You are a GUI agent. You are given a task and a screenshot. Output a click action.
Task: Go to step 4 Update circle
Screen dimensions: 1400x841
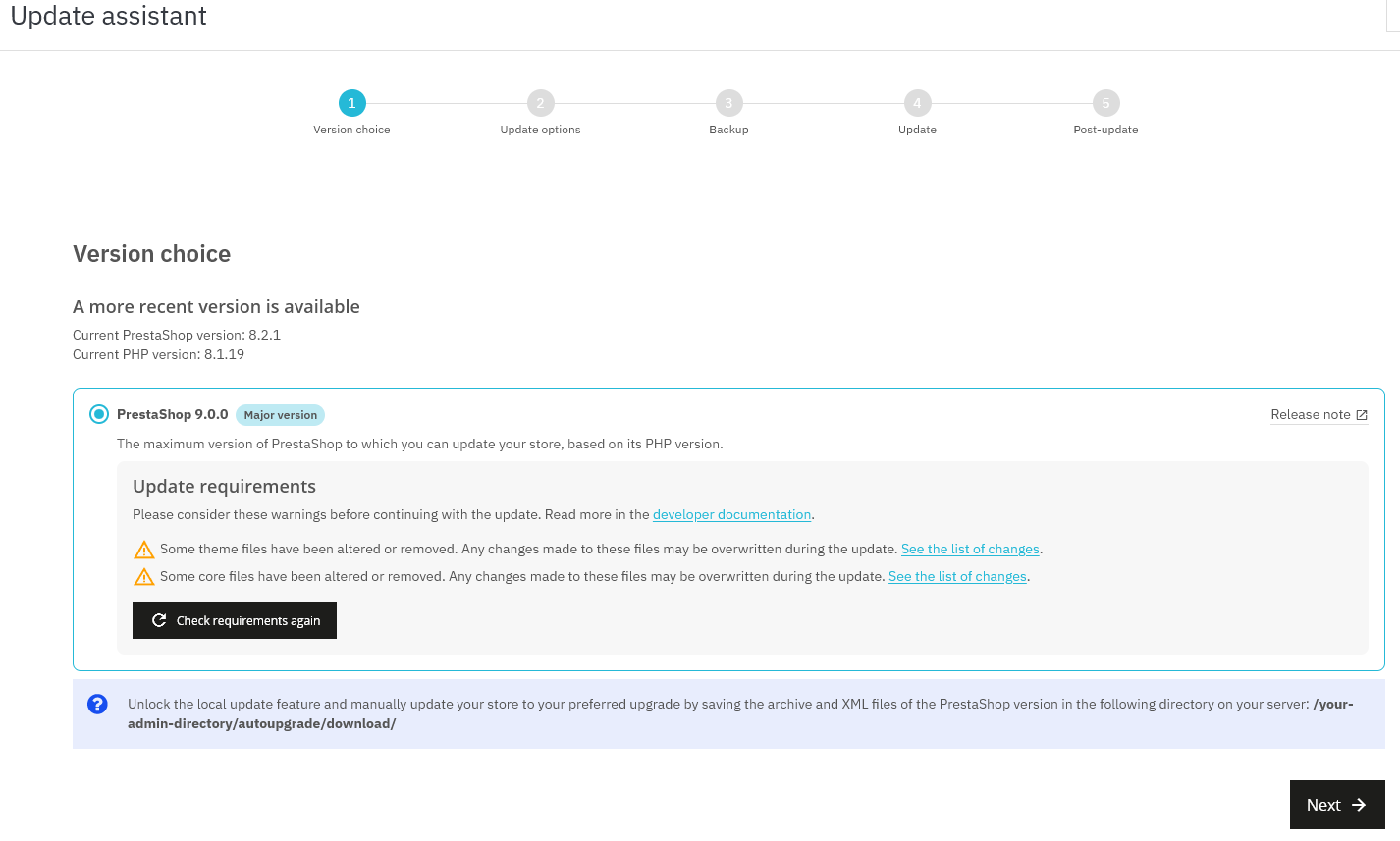point(917,103)
